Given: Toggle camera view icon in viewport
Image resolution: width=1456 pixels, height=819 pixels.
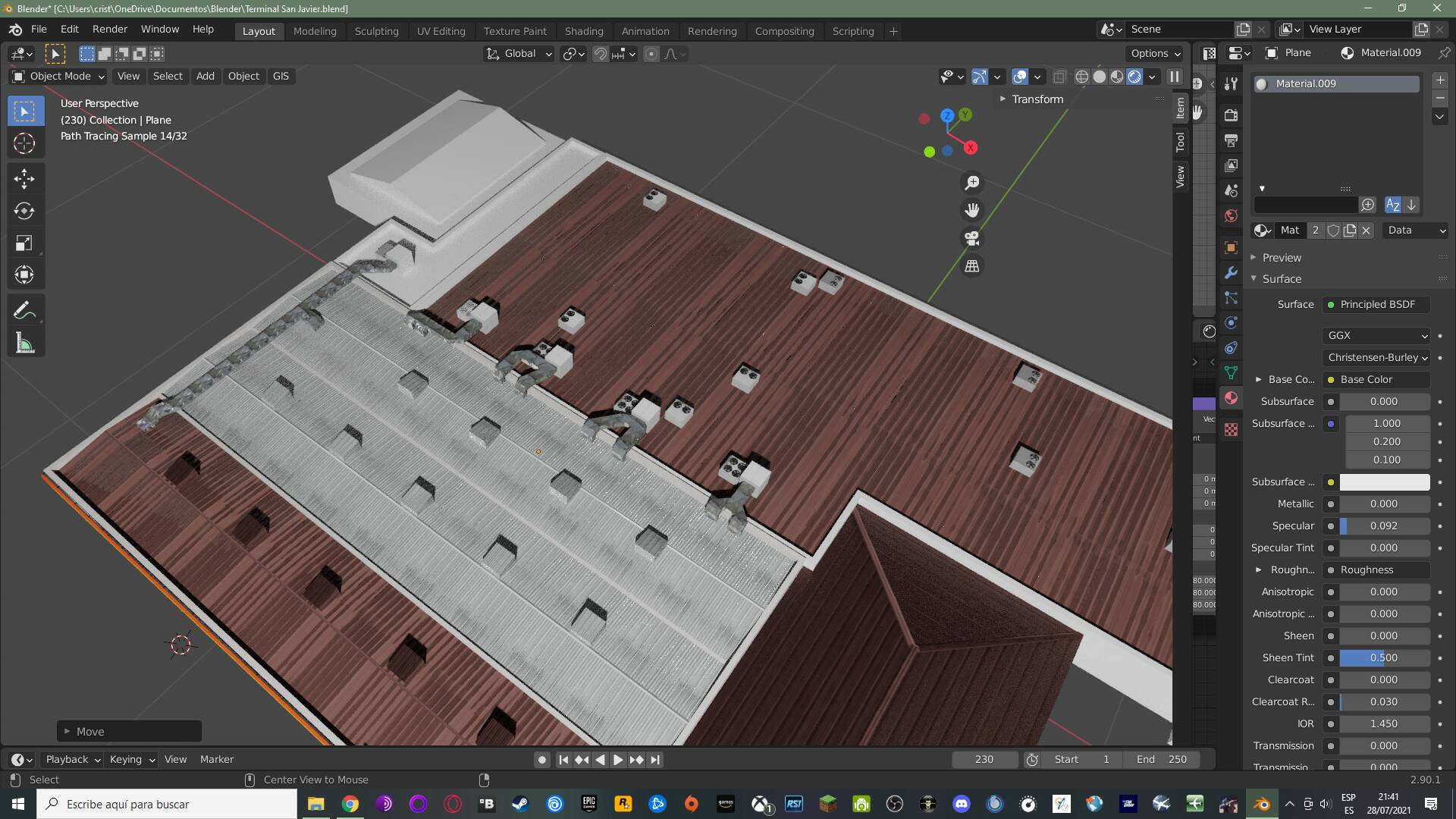Looking at the screenshot, I should (x=971, y=239).
